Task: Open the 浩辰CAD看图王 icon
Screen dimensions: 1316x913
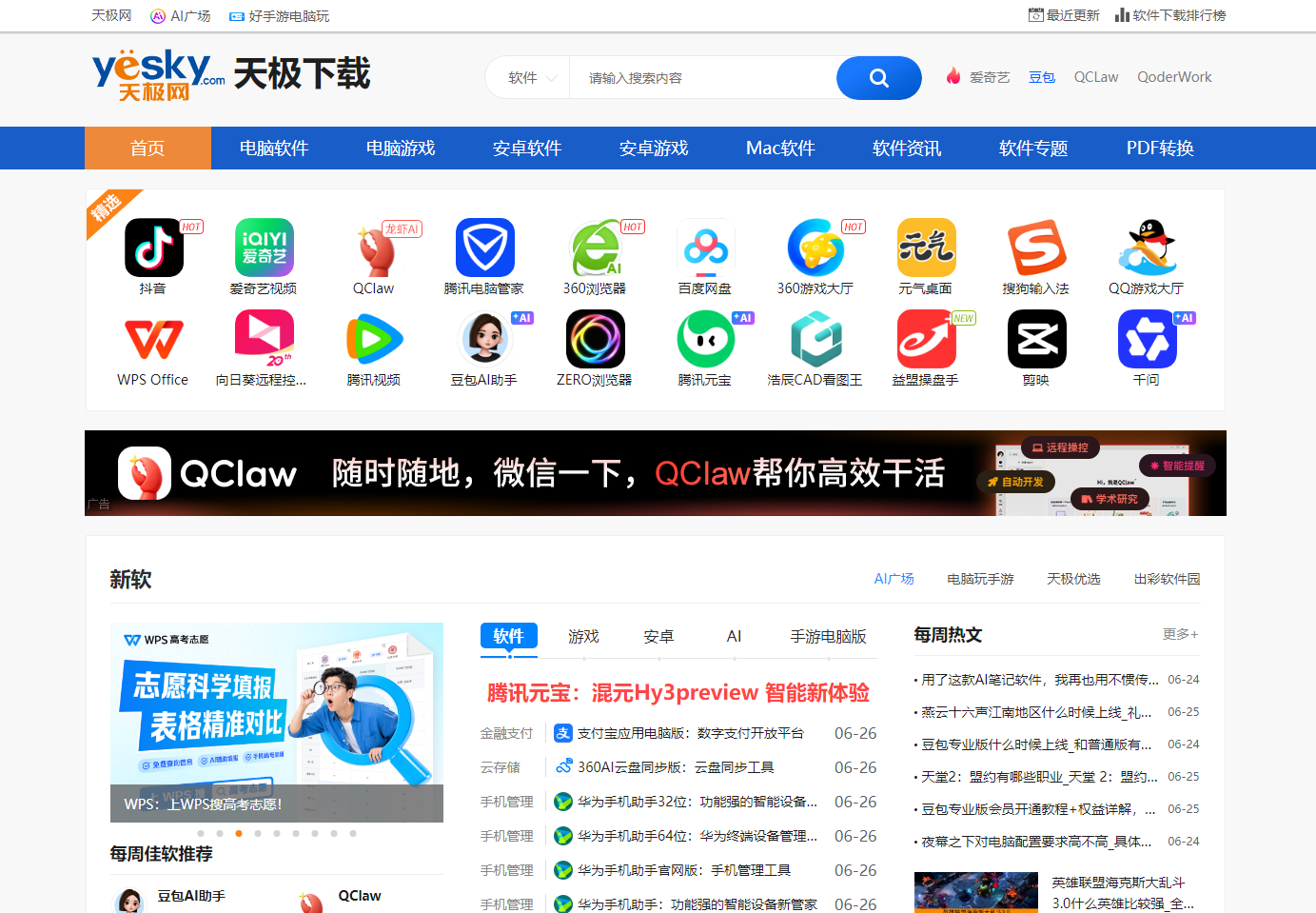Action: (x=815, y=339)
